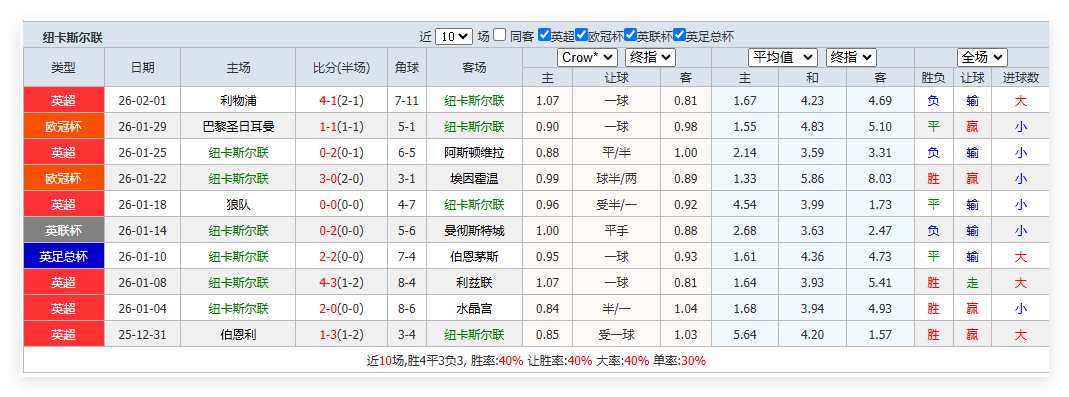The image size is (1069, 397).
Task: Click the 英足总杯 type cell on 26-01-10
Action: click(63, 256)
